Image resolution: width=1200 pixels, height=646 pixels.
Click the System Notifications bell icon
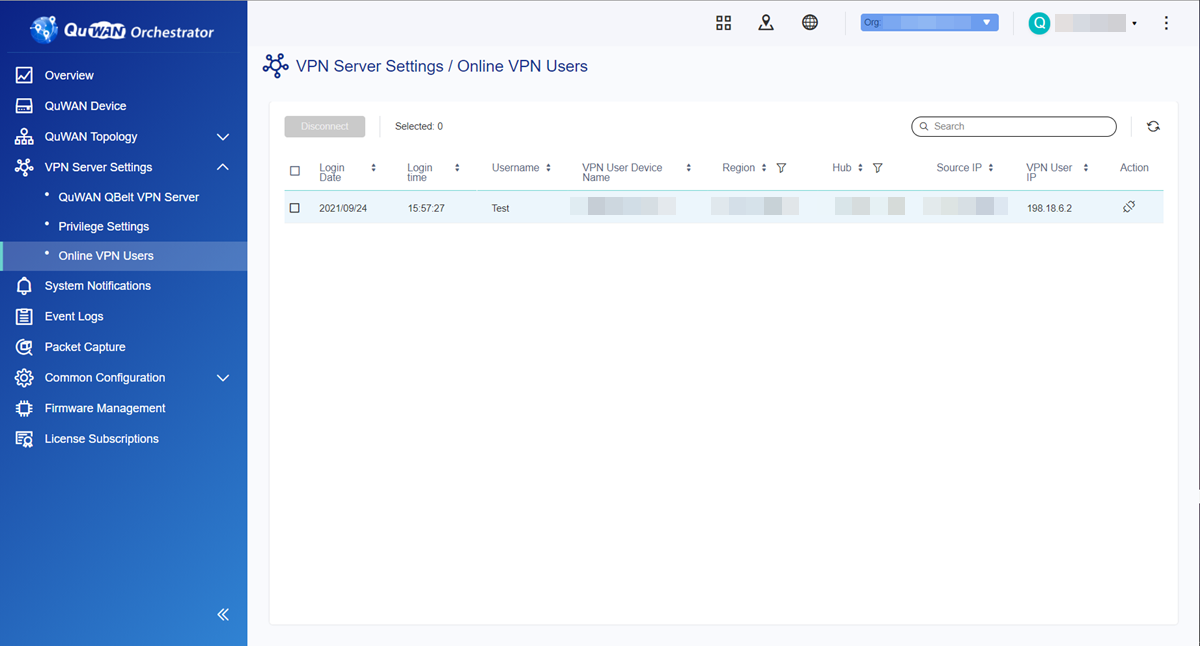click(24, 286)
